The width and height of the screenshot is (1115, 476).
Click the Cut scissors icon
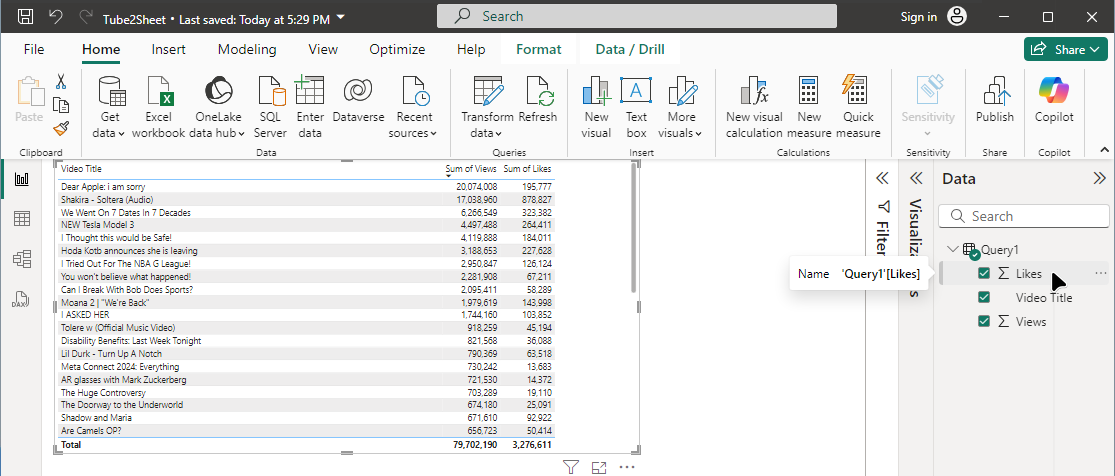61,81
